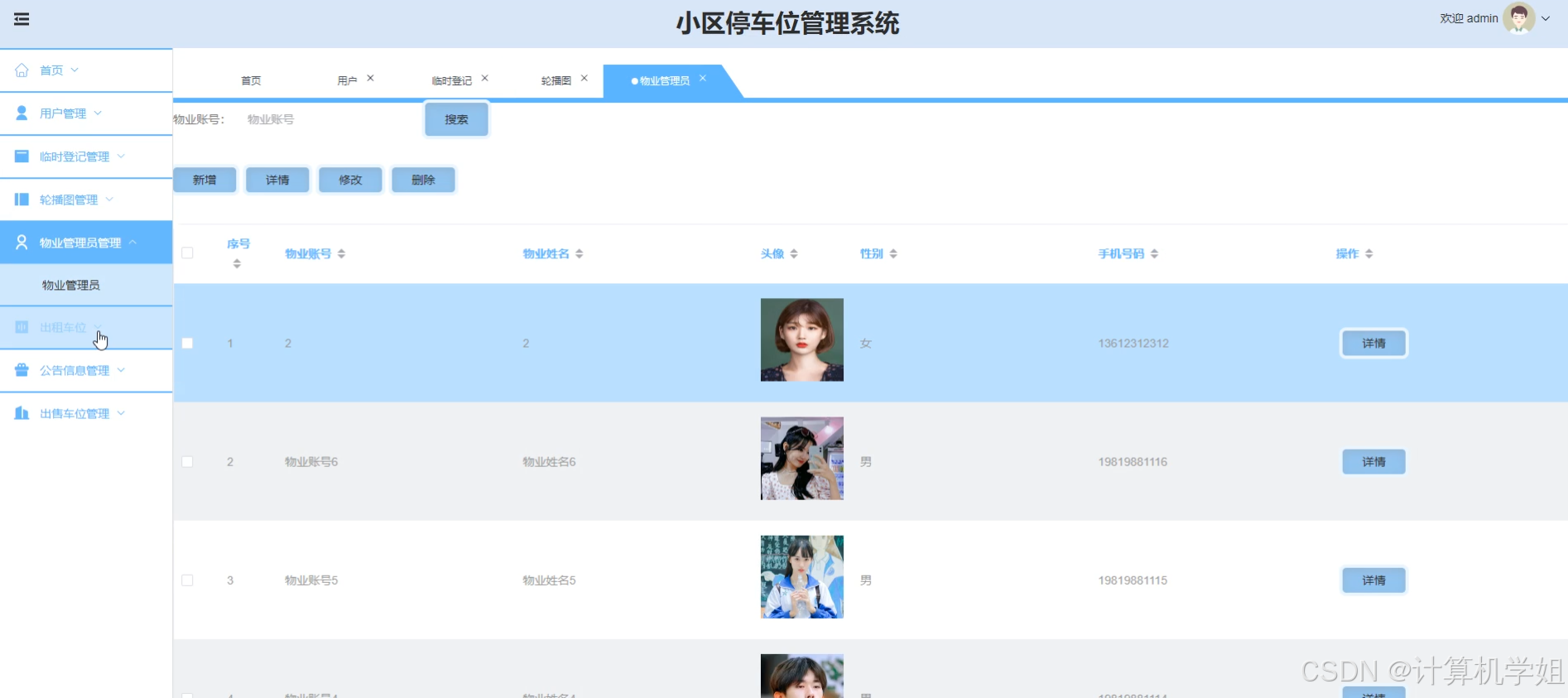Select the 物业管理员 tab
Viewport: 1568px width, 698px height.
tap(664, 80)
